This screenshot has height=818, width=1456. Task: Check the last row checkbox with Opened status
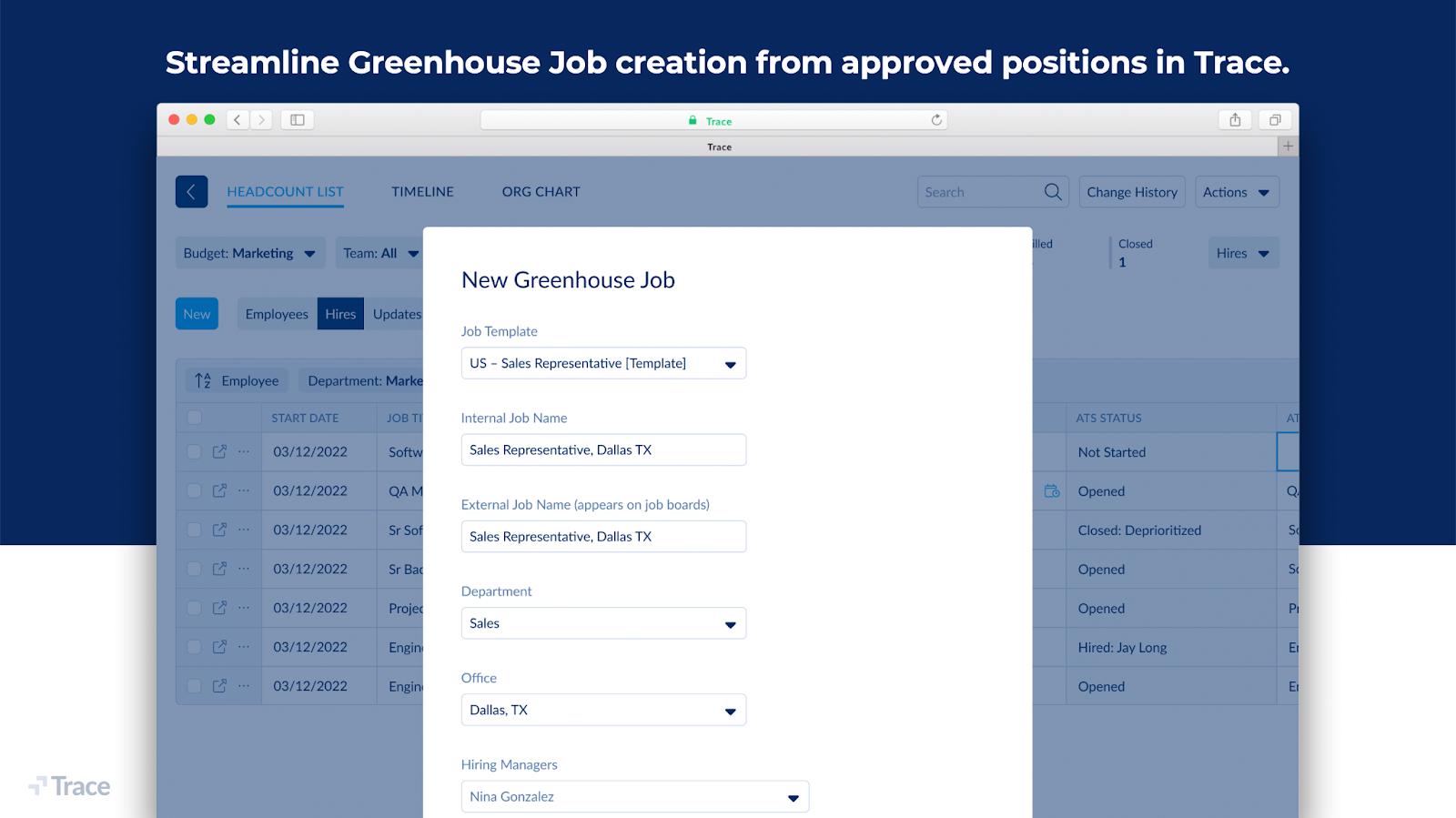(194, 686)
